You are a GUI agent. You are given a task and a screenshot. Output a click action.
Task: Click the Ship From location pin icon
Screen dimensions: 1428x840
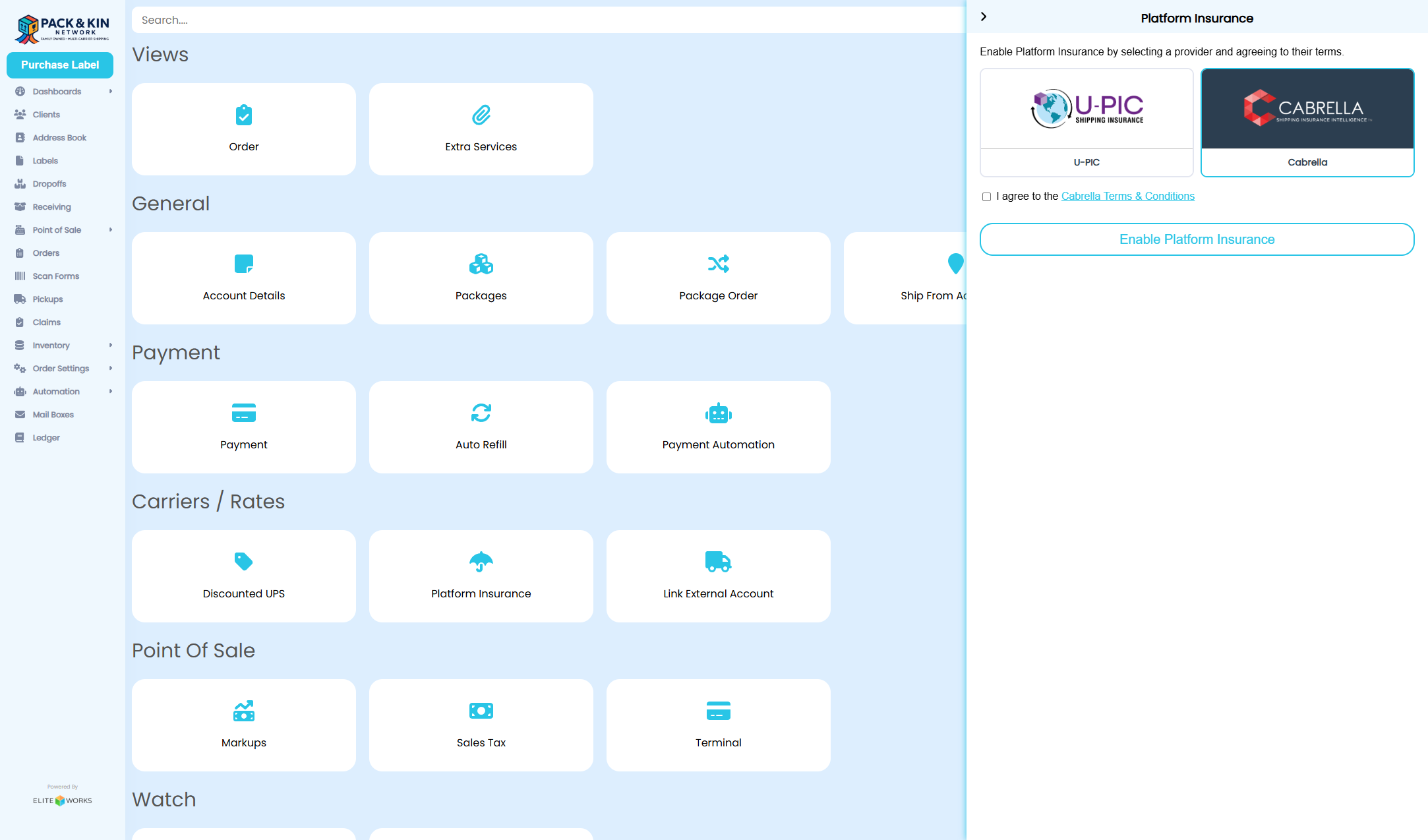(955, 264)
